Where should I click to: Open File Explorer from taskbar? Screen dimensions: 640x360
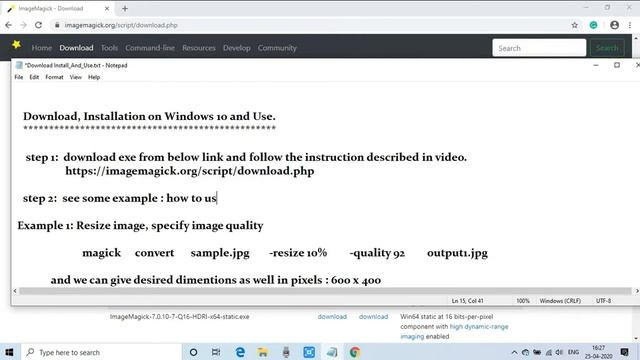263,352
